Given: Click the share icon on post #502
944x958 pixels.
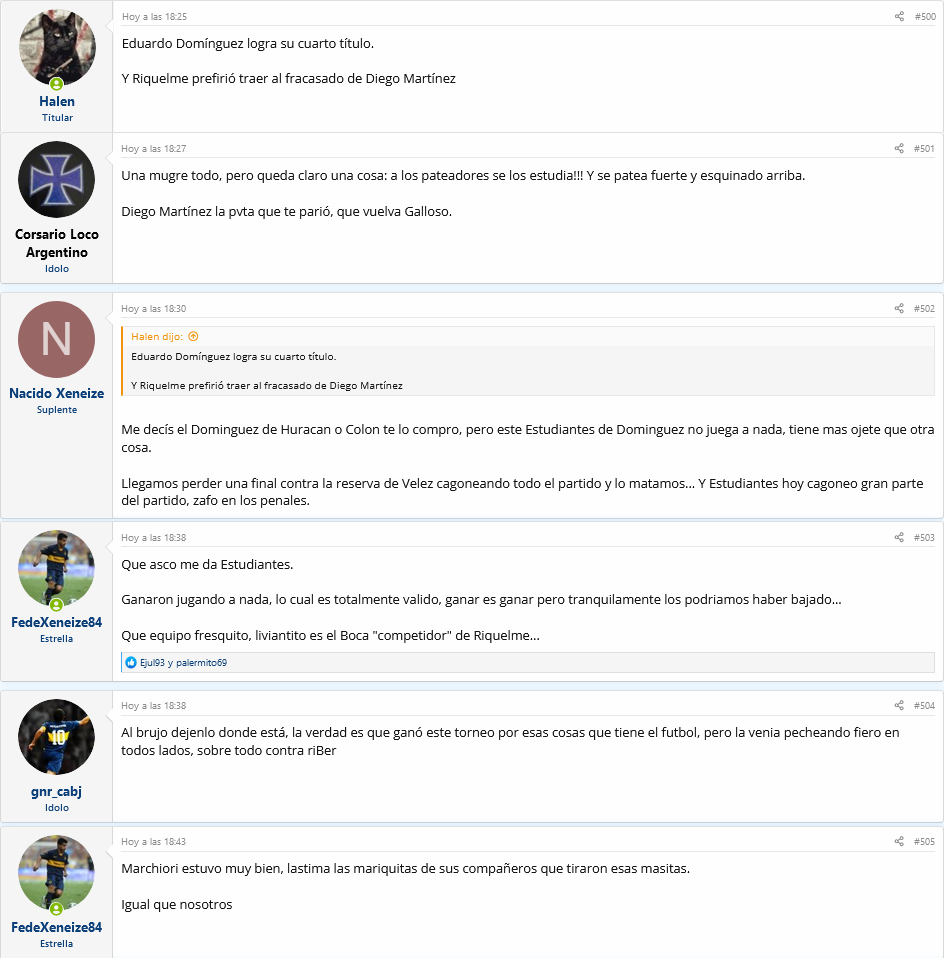Looking at the screenshot, I should point(899,309).
